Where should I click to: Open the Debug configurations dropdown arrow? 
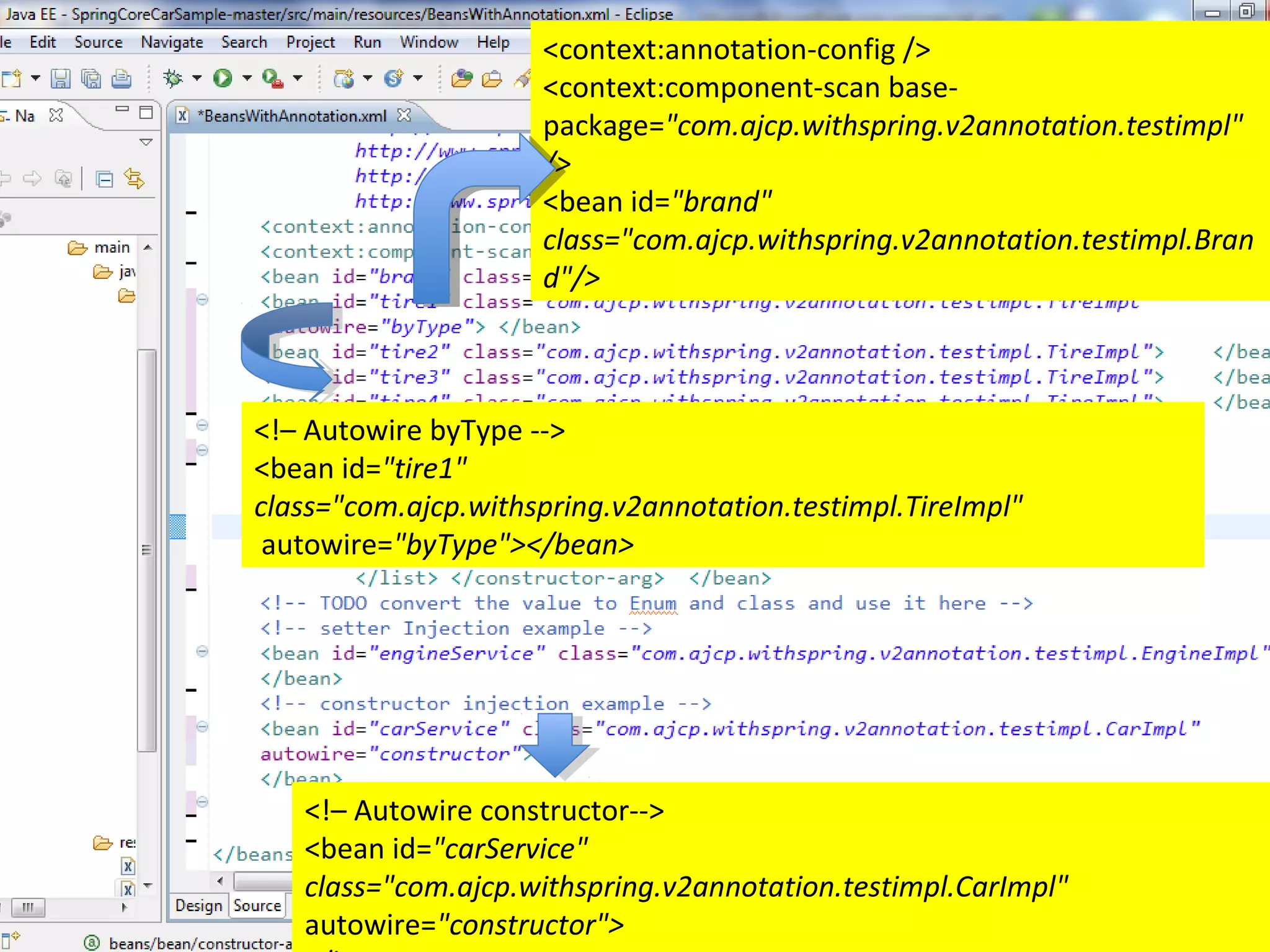[x=197, y=78]
